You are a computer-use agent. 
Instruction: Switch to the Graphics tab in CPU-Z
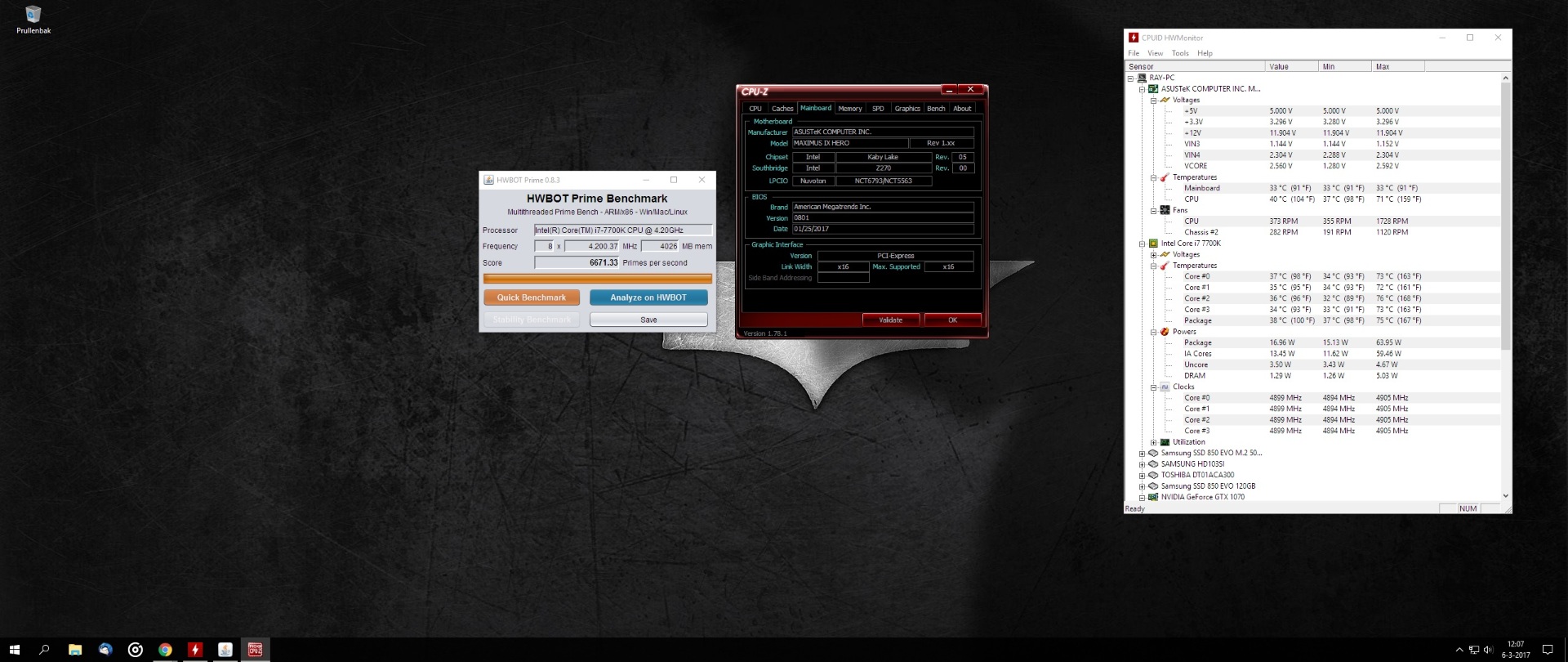pyautogui.click(x=907, y=109)
